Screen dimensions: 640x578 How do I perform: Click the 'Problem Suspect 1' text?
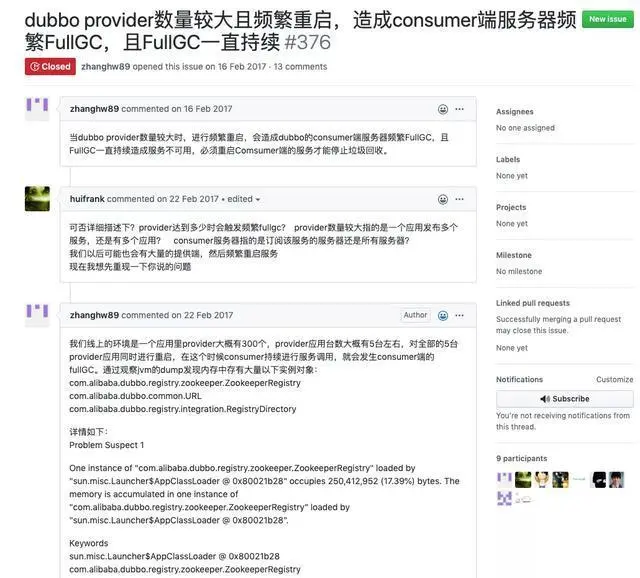107,445
